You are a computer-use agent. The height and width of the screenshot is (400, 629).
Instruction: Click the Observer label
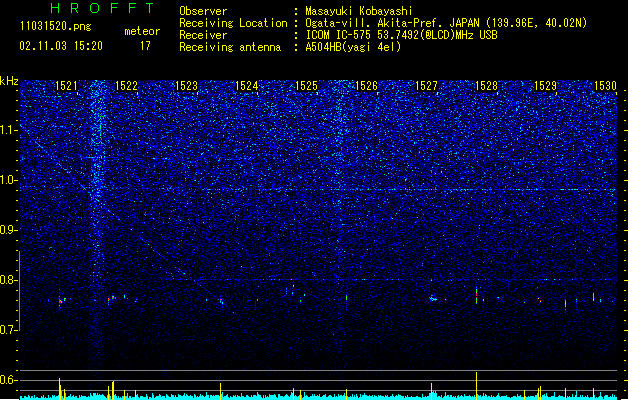coord(203,11)
